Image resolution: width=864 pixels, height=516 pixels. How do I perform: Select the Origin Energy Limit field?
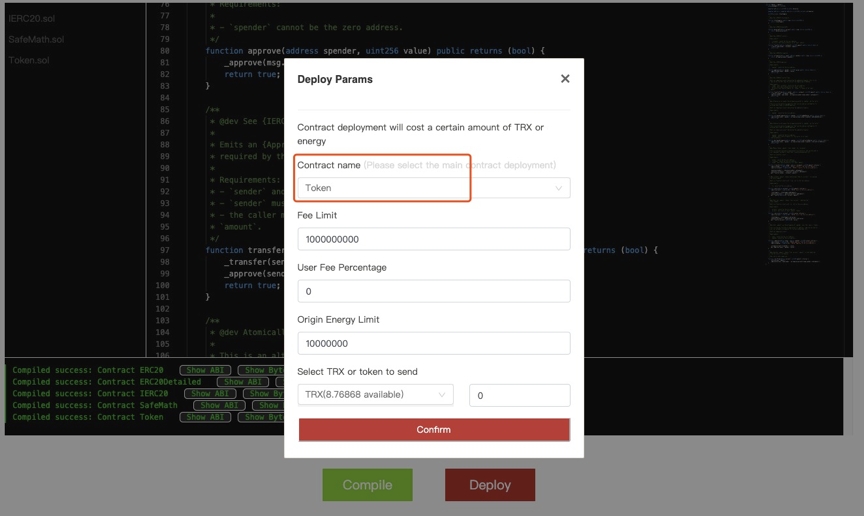click(433, 343)
